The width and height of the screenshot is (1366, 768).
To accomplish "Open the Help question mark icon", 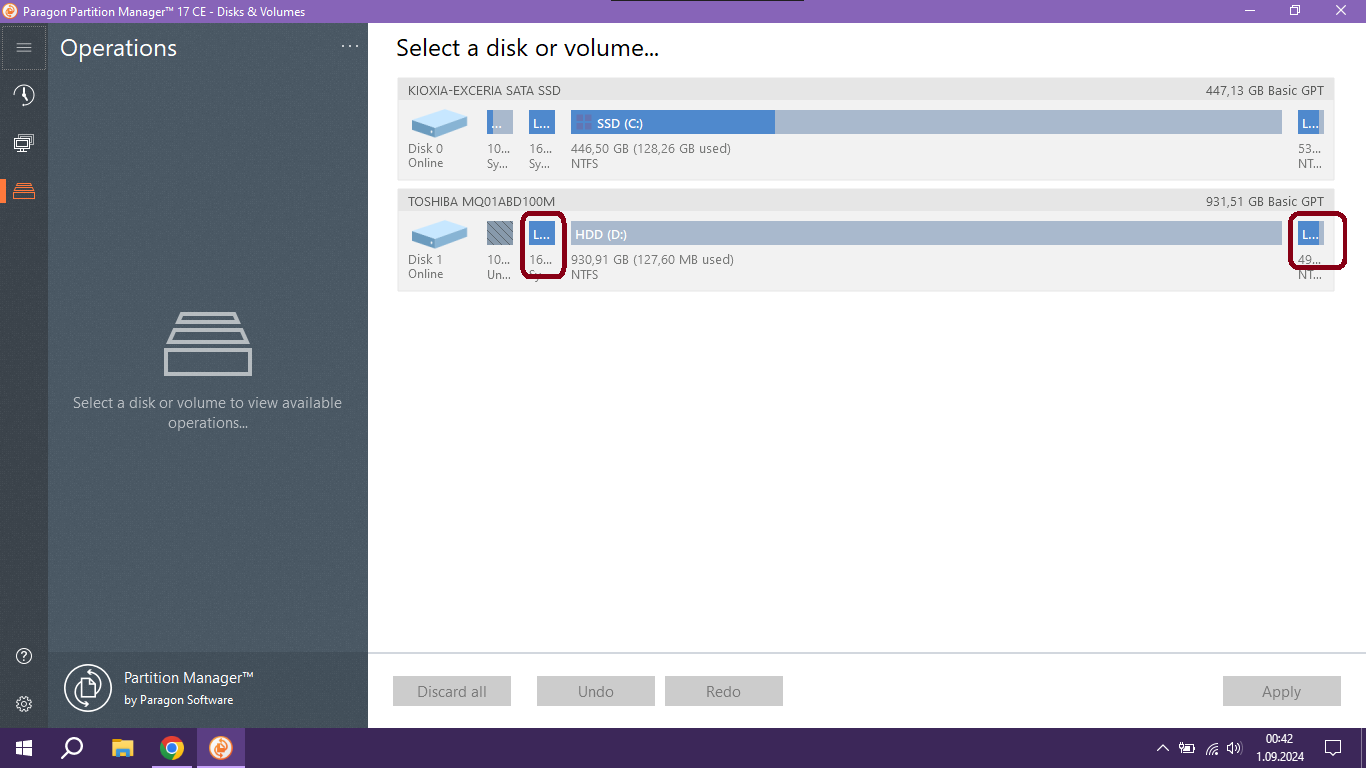I will coord(24,656).
